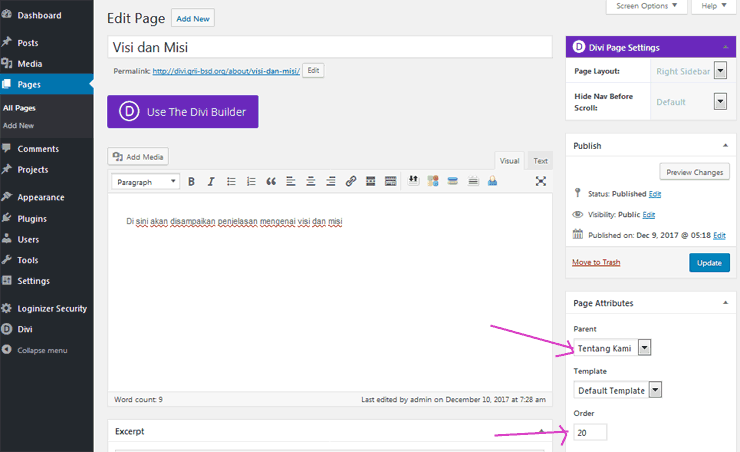The width and height of the screenshot is (740, 452).
Task: Align text center
Action: coord(311,182)
